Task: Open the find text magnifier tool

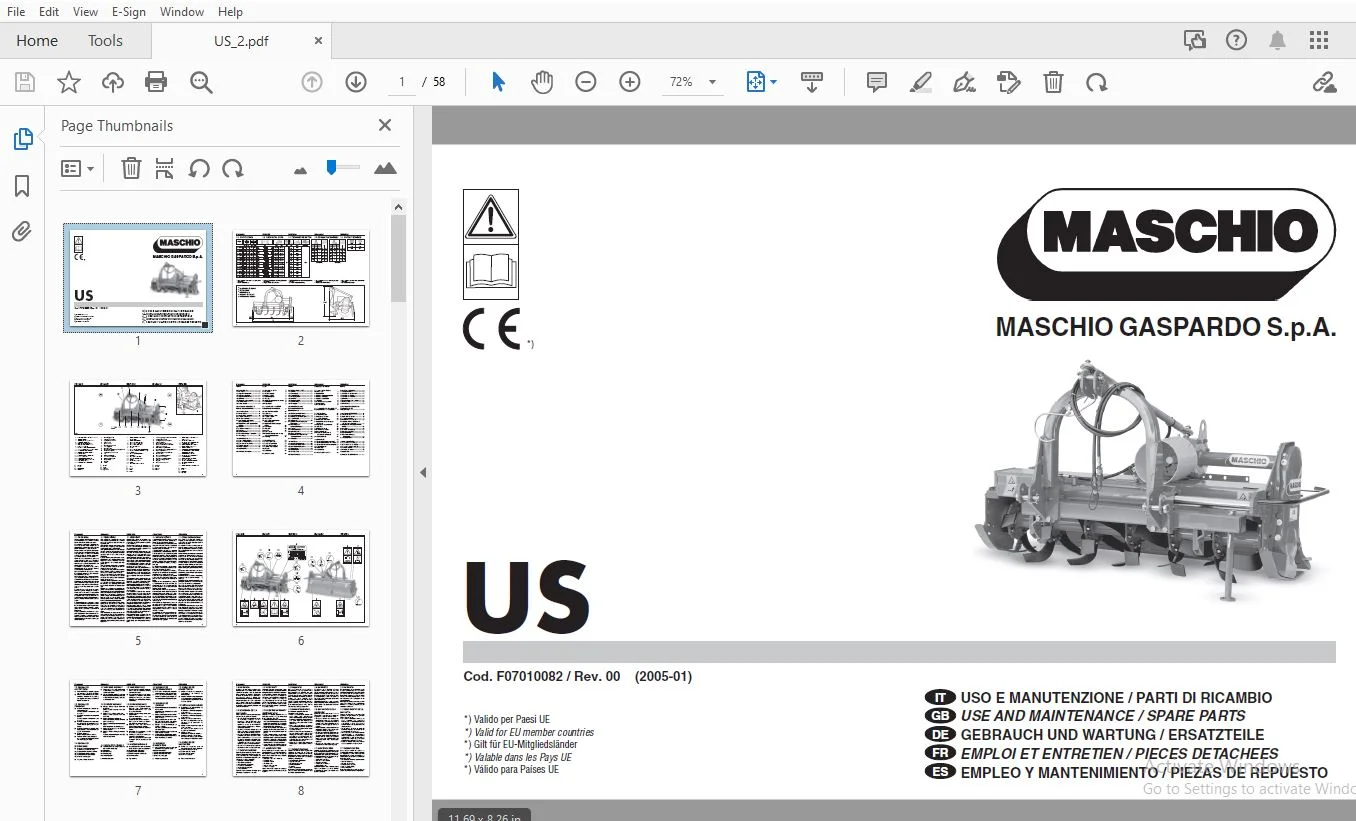Action: pos(201,82)
